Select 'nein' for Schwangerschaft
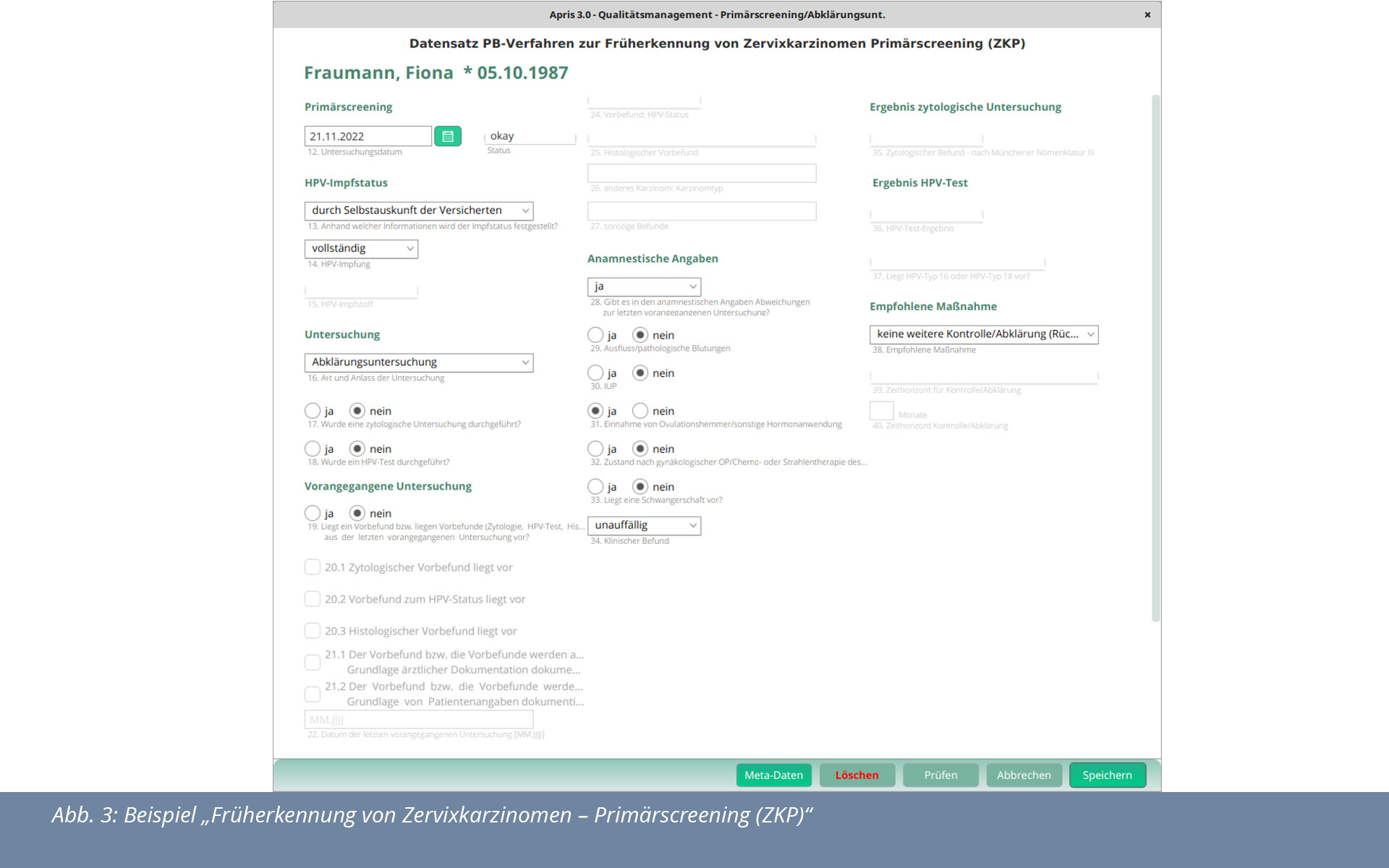The width and height of the screenshot is (1389, 868). pos(640,487)
